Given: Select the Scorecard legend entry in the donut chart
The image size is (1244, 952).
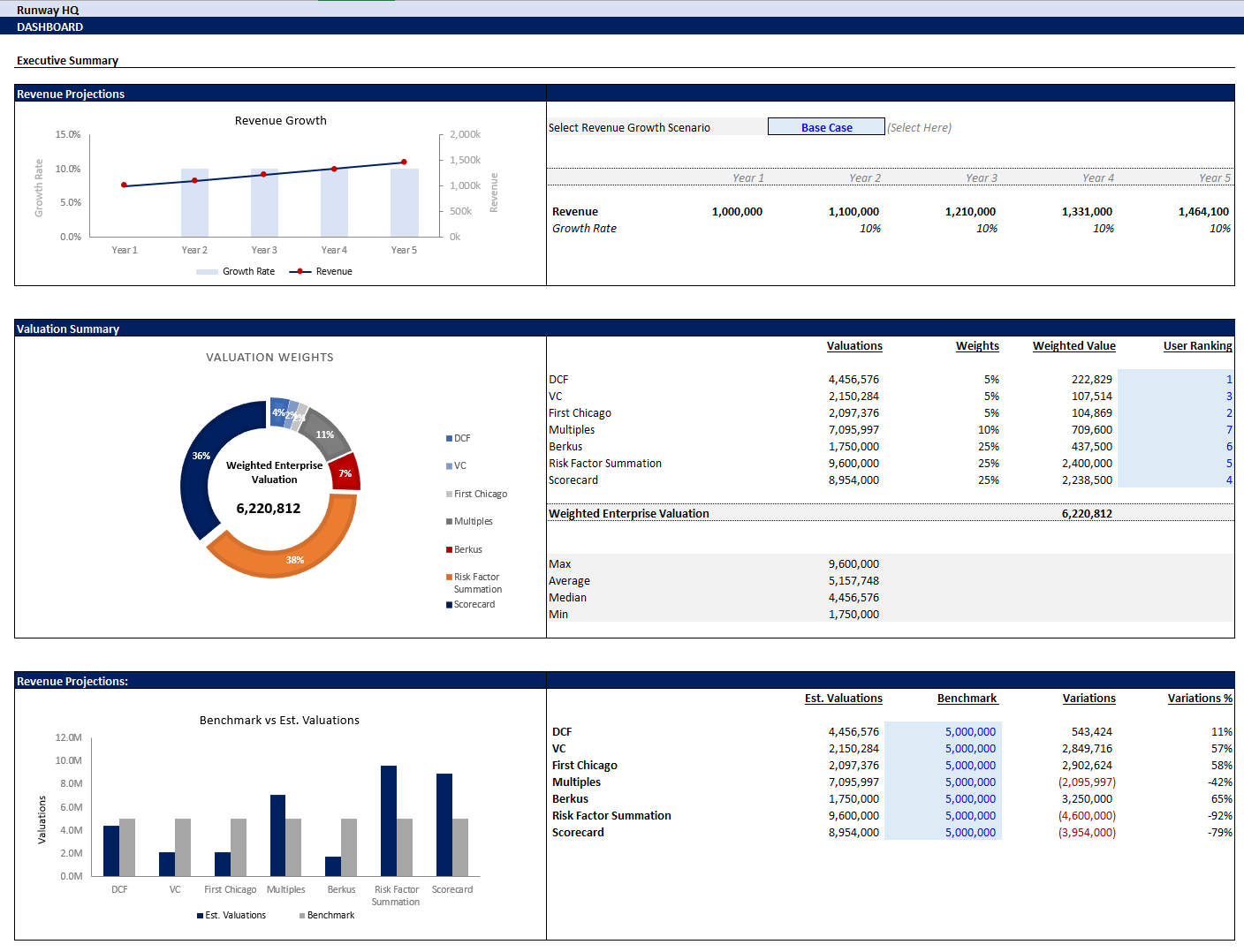Looking at the screenshot, I should [474, 605].
